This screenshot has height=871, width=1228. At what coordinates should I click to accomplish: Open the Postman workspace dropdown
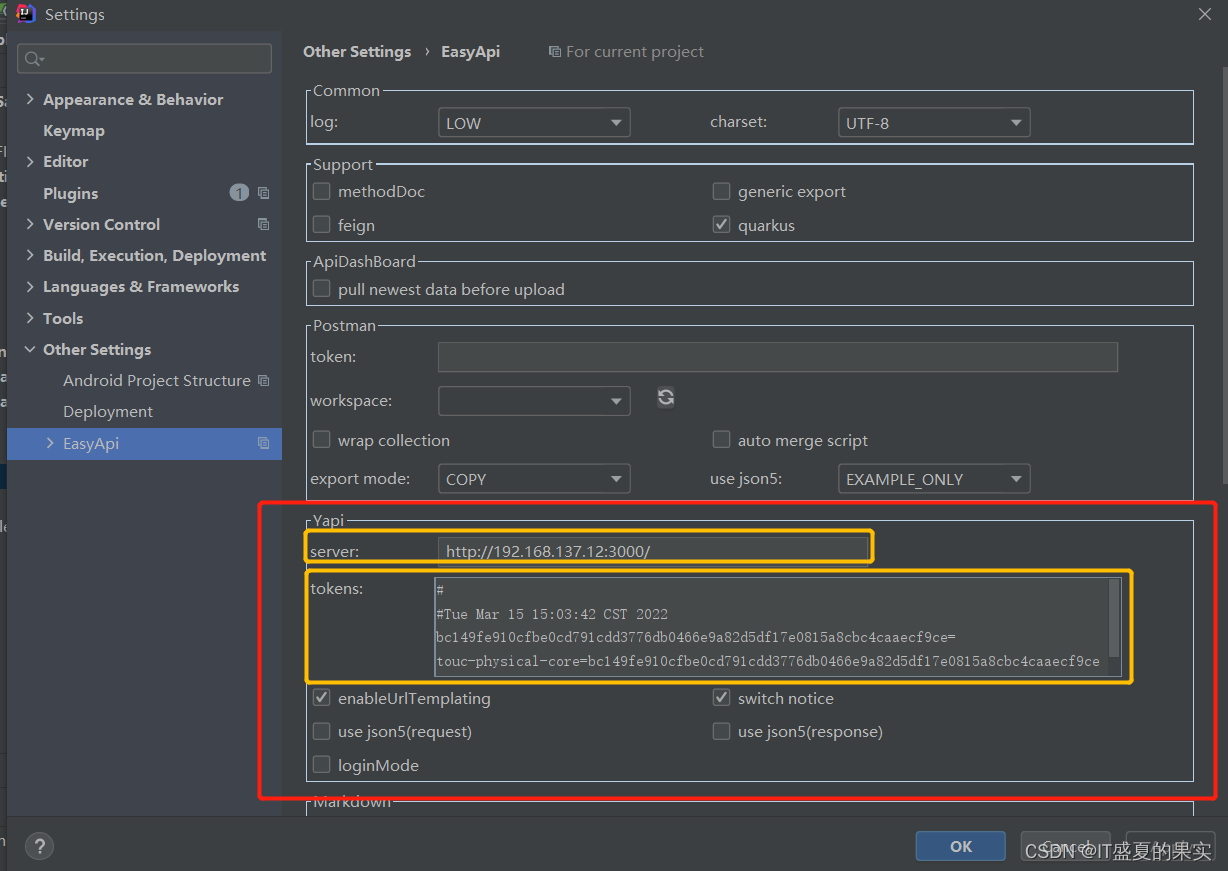(x=534, y=401)
